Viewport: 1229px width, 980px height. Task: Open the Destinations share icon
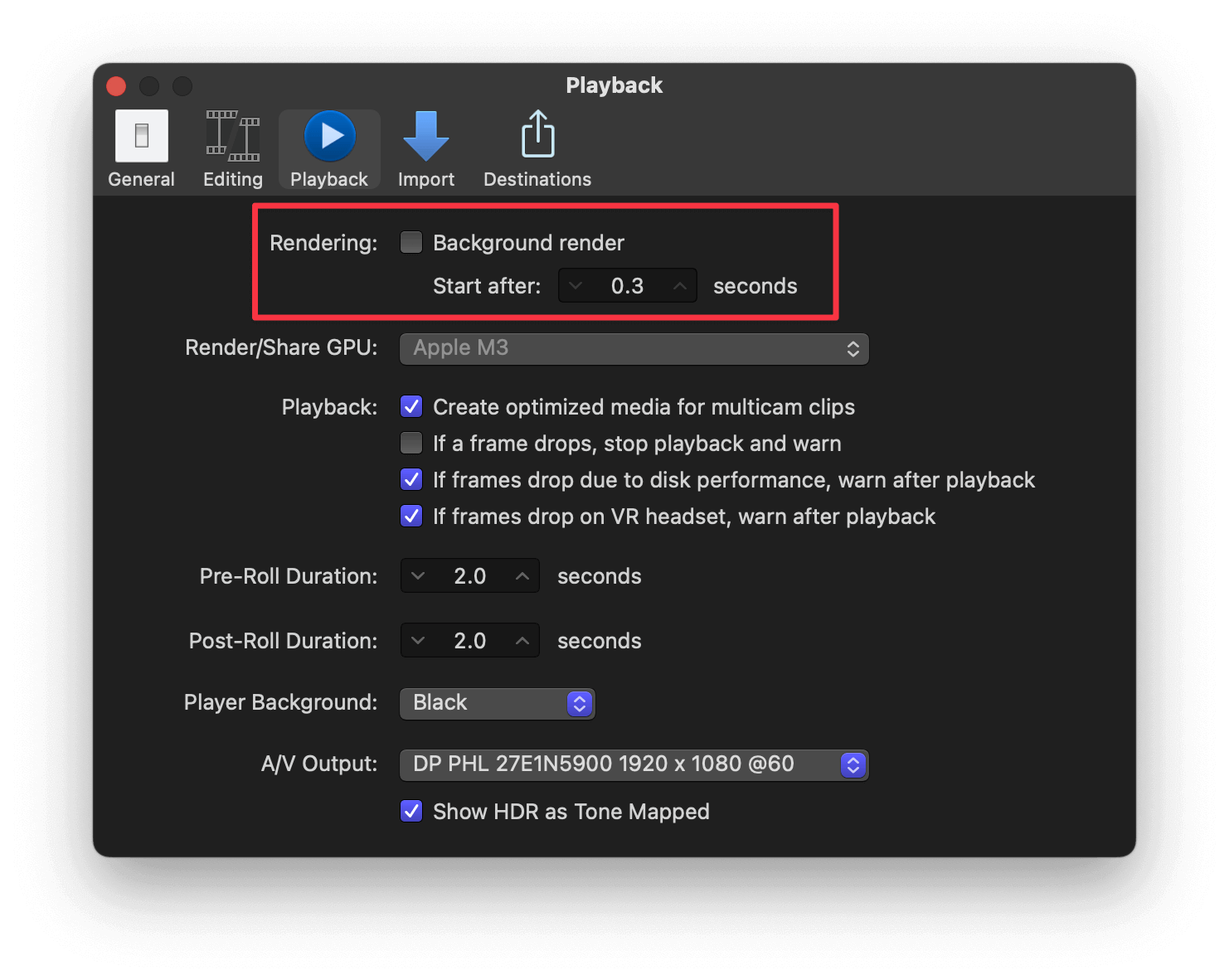[537, 134]
